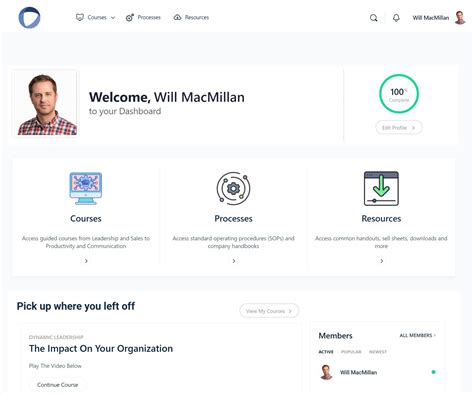Click the Resources download window icon
The width and height of the screenshot is (474, 394).
click(381, 188)
